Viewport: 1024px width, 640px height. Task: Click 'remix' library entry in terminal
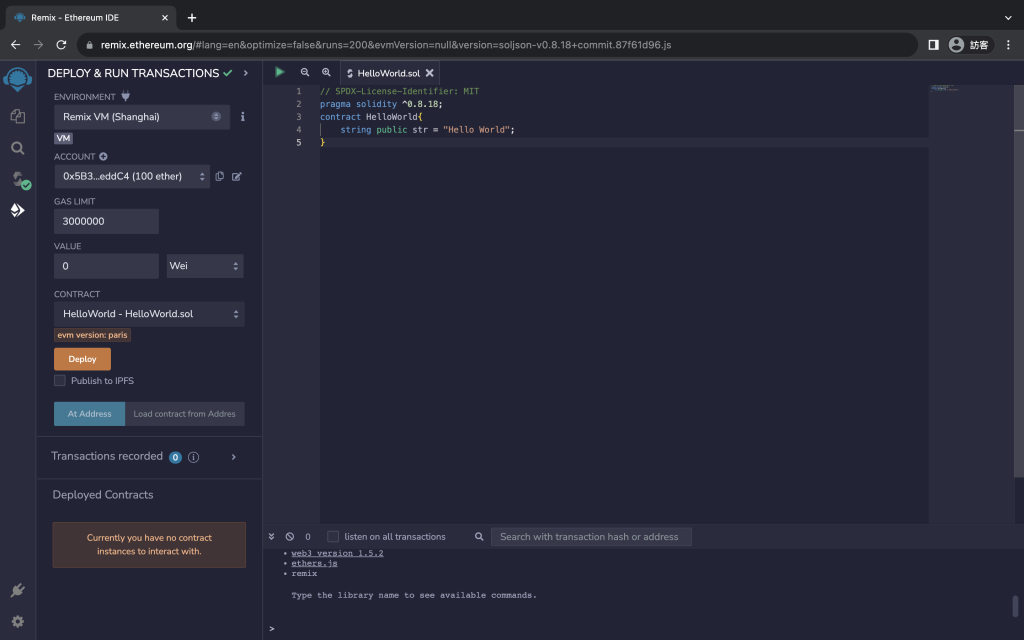coord(304,573)
